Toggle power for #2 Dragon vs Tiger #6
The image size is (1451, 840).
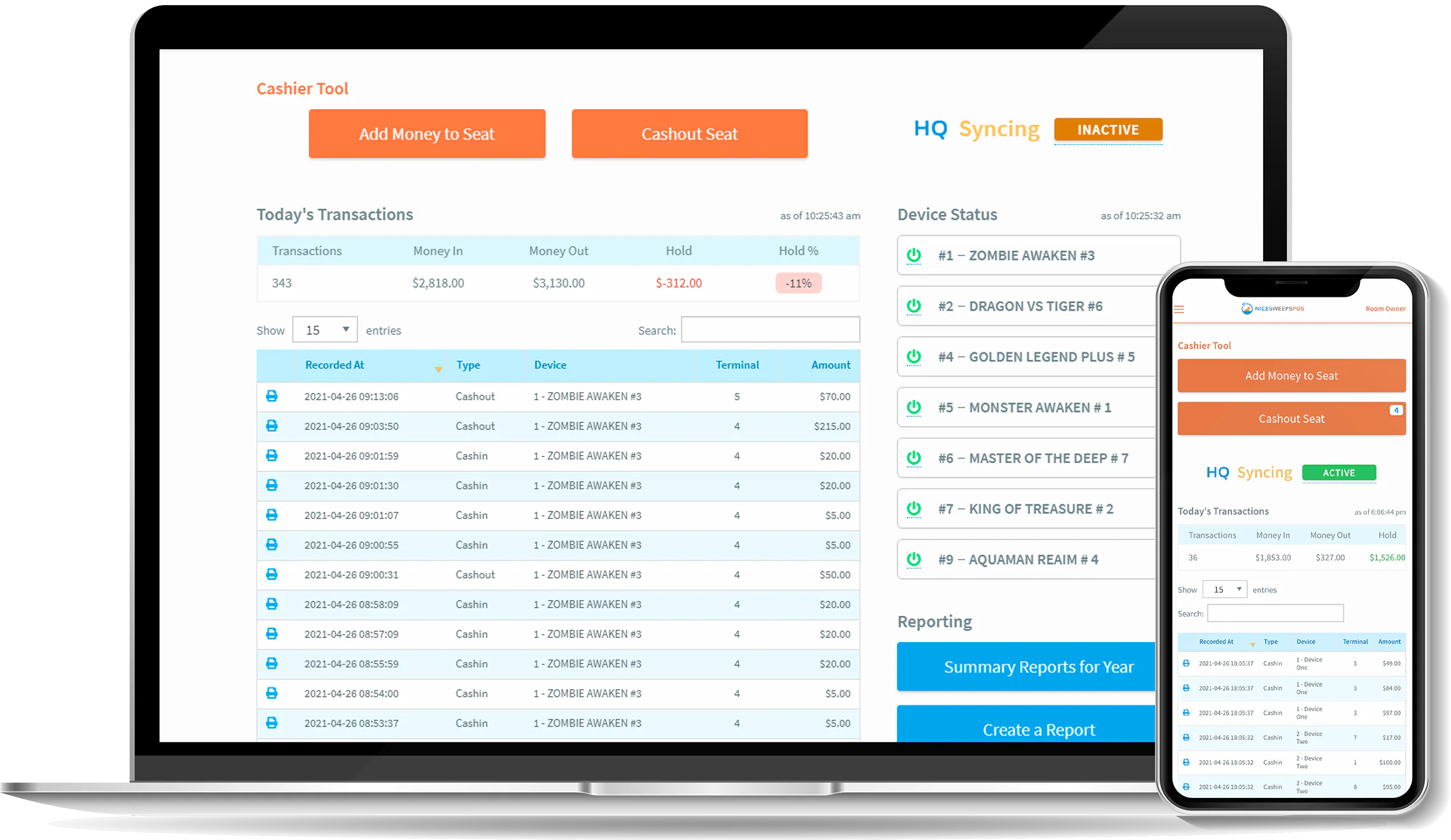[914, 306]
